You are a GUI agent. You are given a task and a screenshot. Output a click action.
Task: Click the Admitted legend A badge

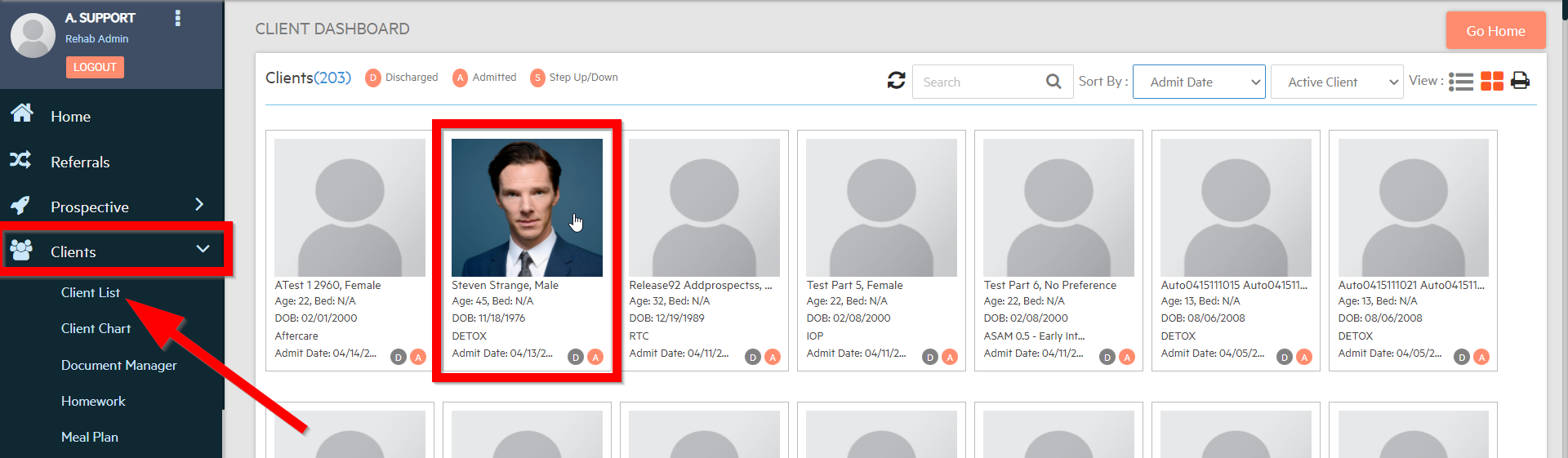(x=461, y=78)
